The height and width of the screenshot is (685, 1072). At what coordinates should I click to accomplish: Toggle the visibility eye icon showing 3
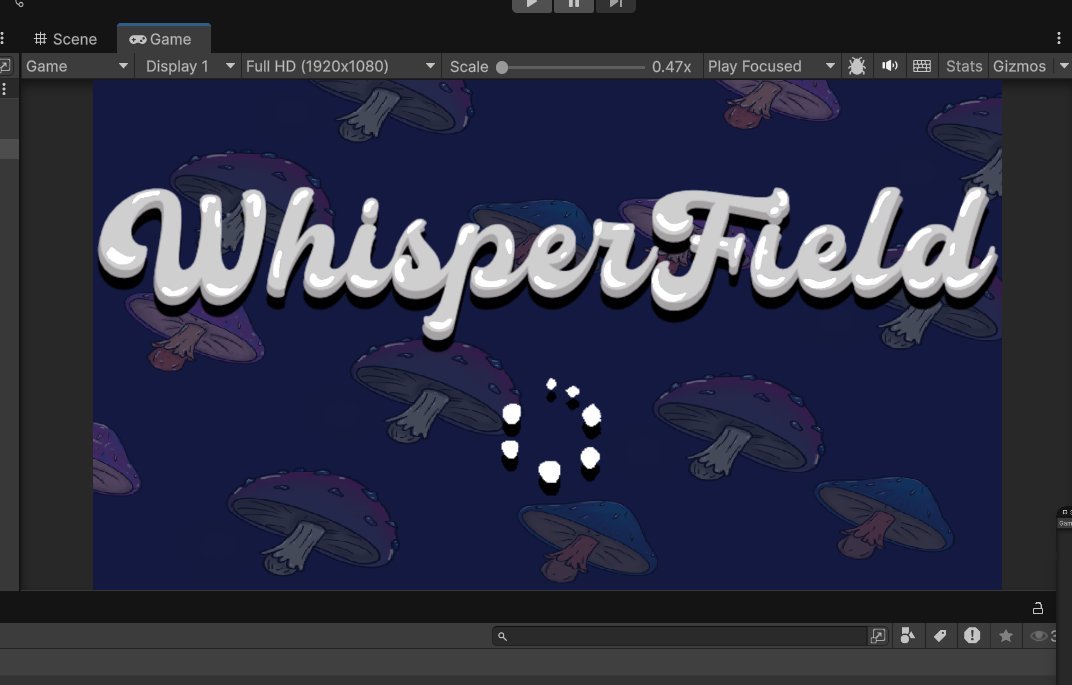pyautogui.click(x=1040, y=635)
